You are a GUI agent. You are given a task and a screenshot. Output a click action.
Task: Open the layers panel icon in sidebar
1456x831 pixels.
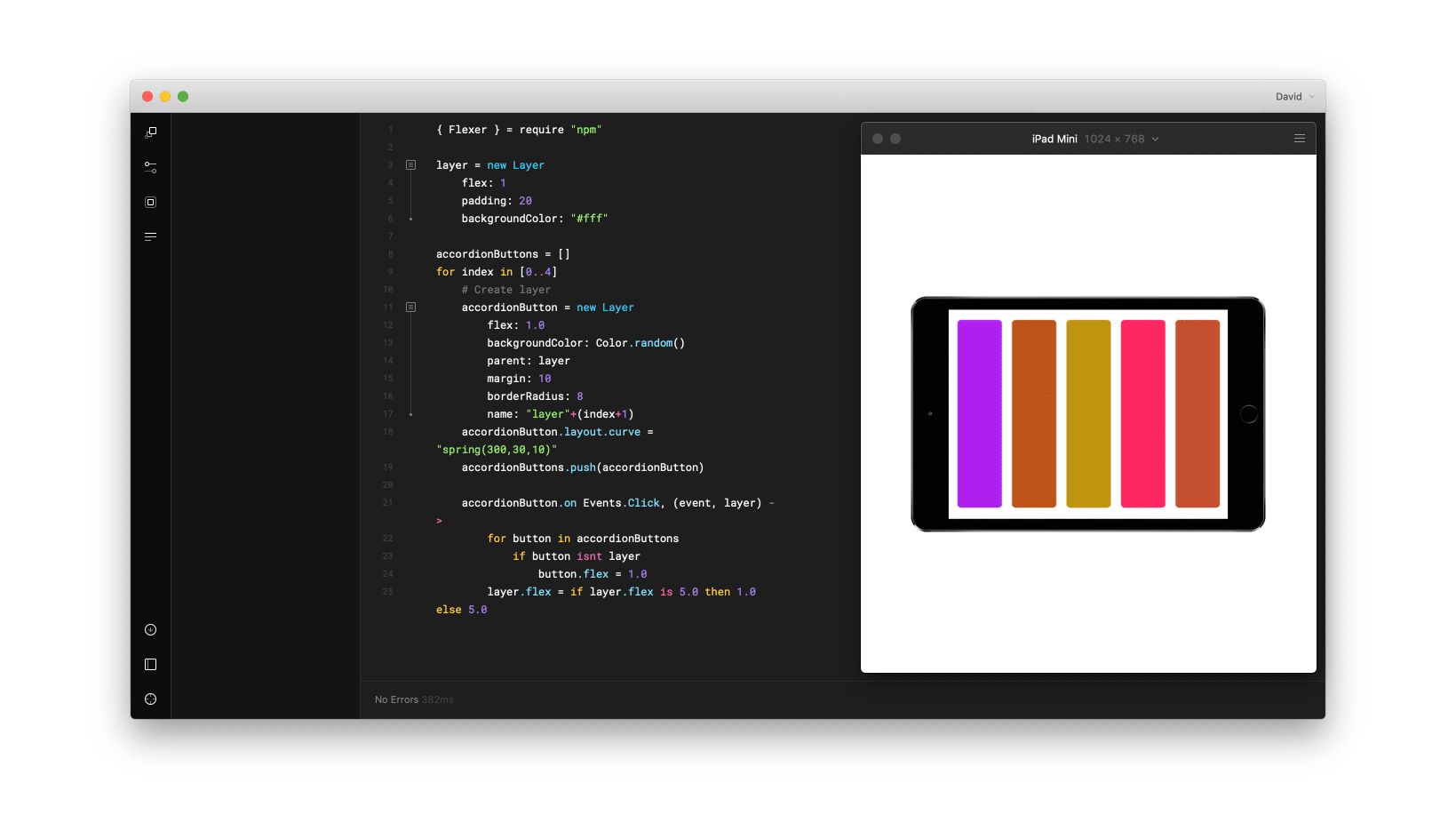151,132
